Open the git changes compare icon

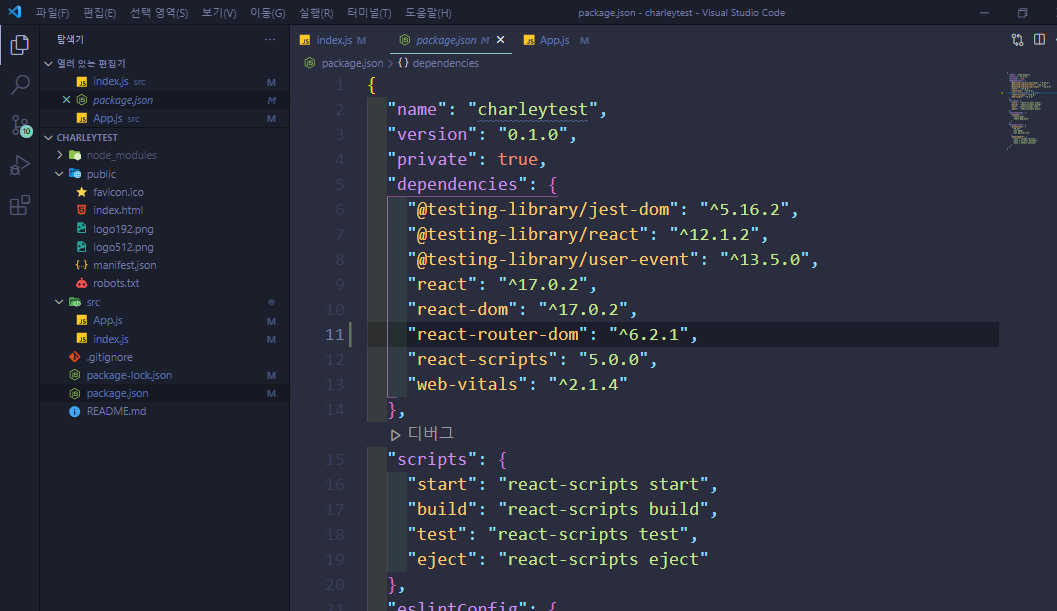pos(1017,39)
